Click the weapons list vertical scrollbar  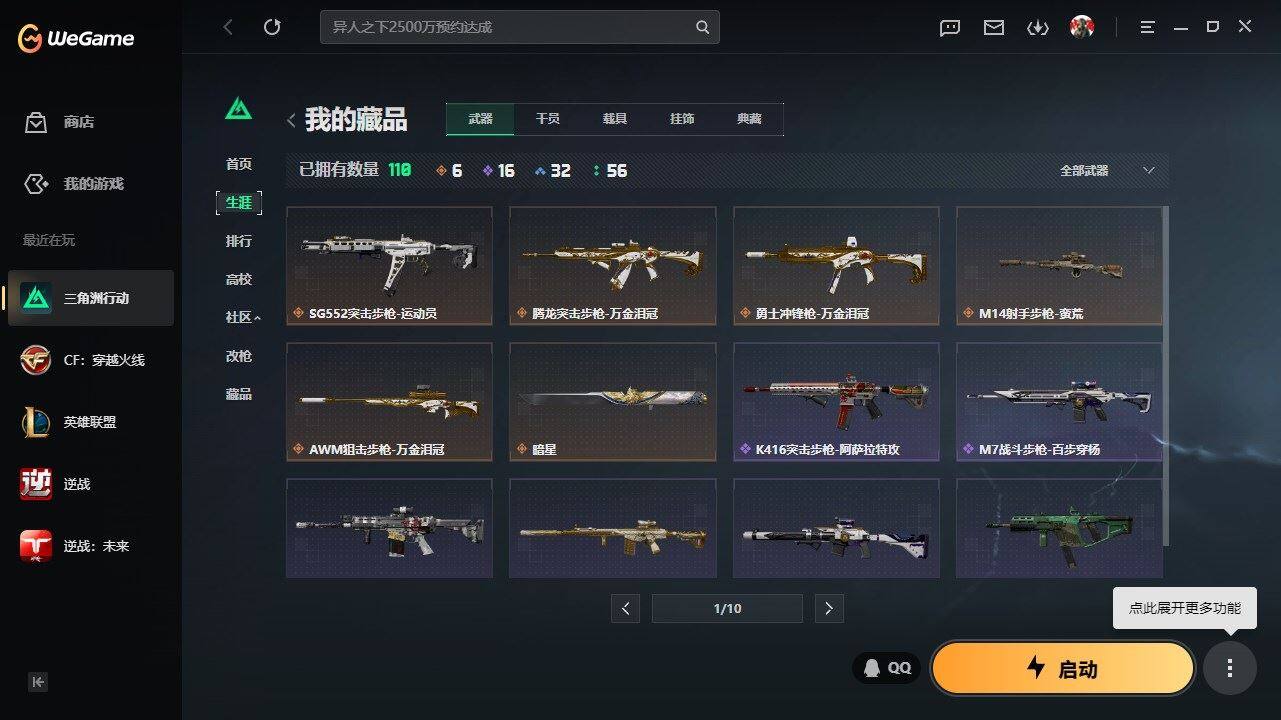coord(1166,375)
